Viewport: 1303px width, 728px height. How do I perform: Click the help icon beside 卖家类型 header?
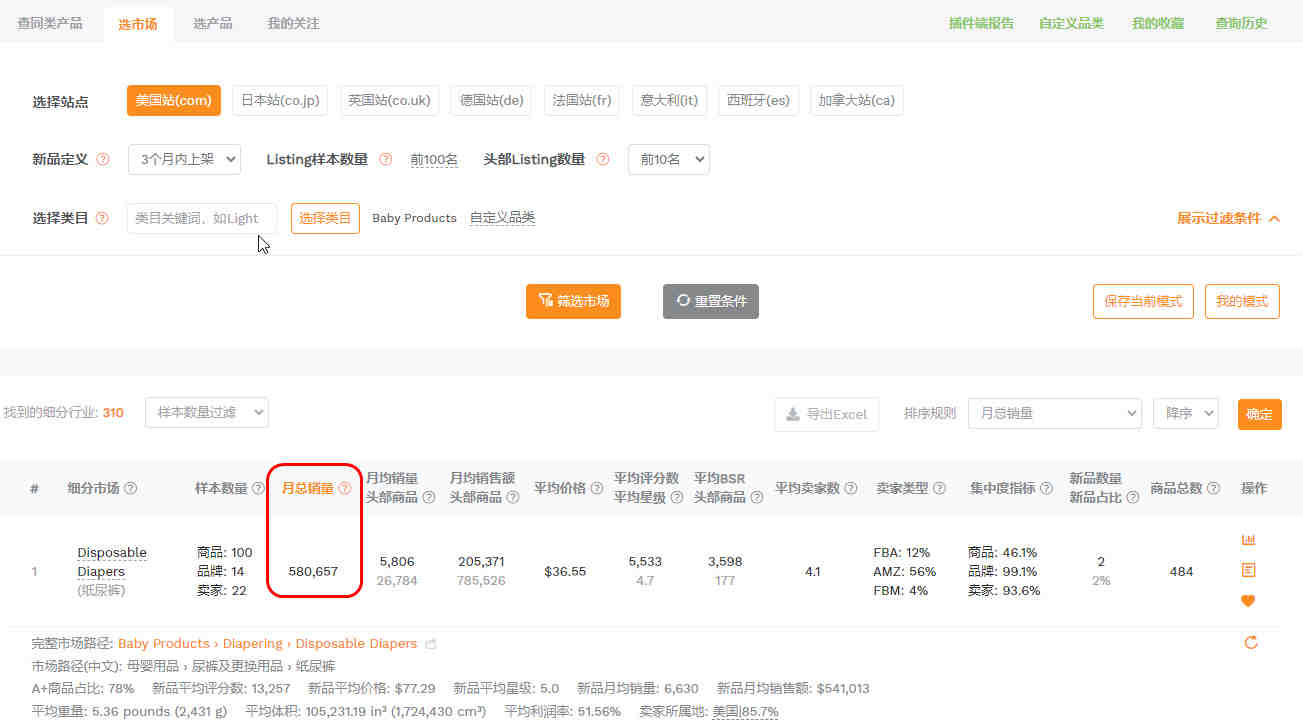[938, 488]
